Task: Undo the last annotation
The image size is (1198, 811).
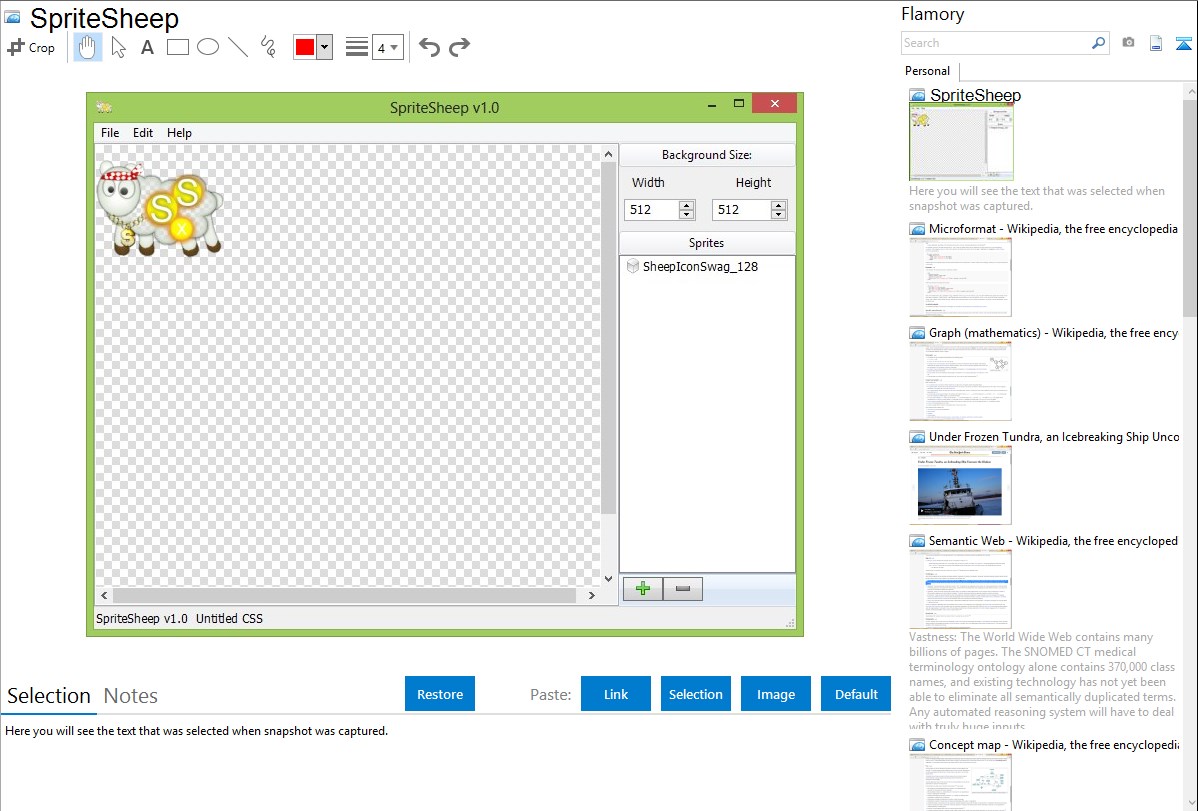Action: point(429,47)
